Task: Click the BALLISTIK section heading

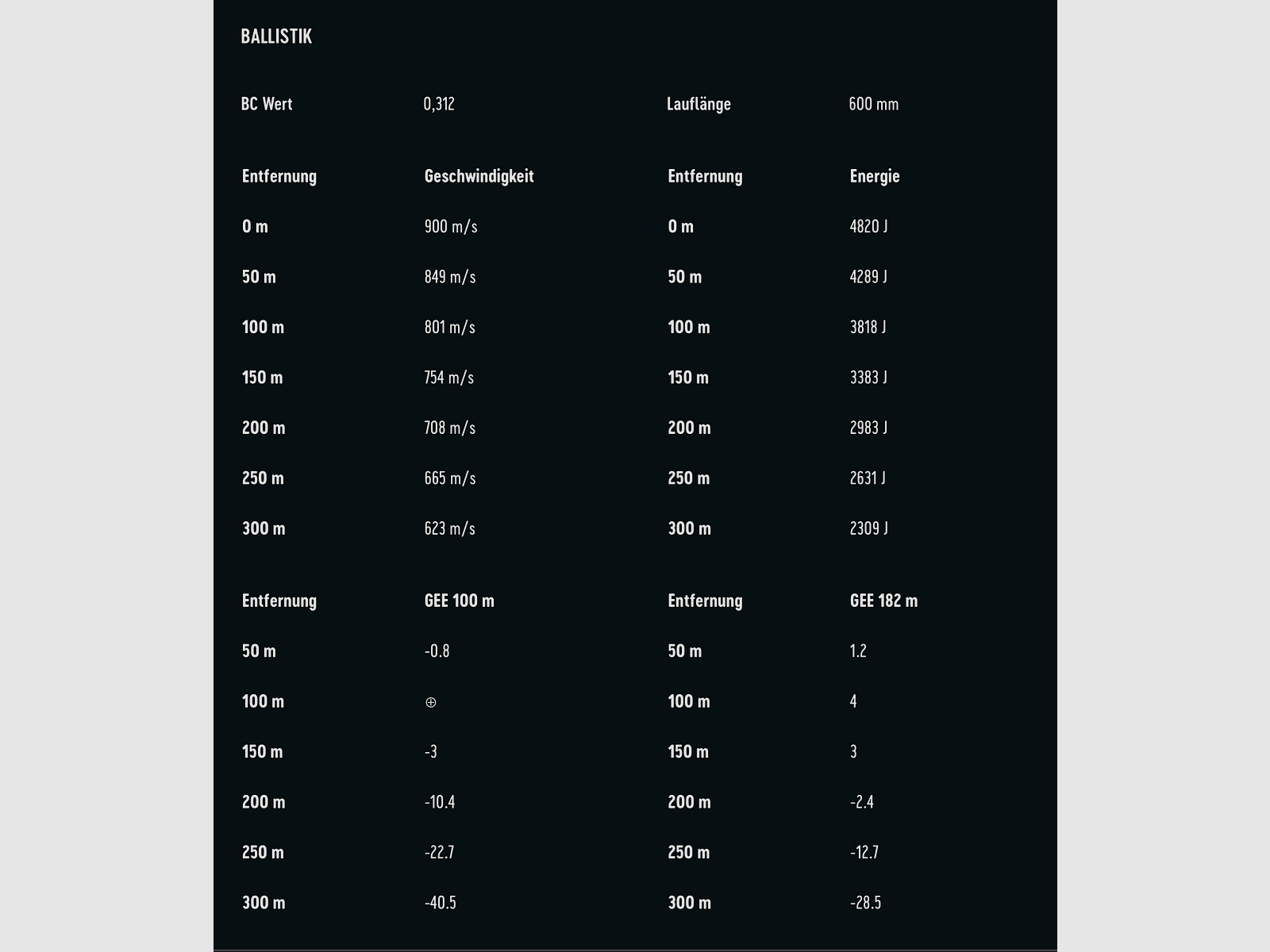Action: [276, 36]
